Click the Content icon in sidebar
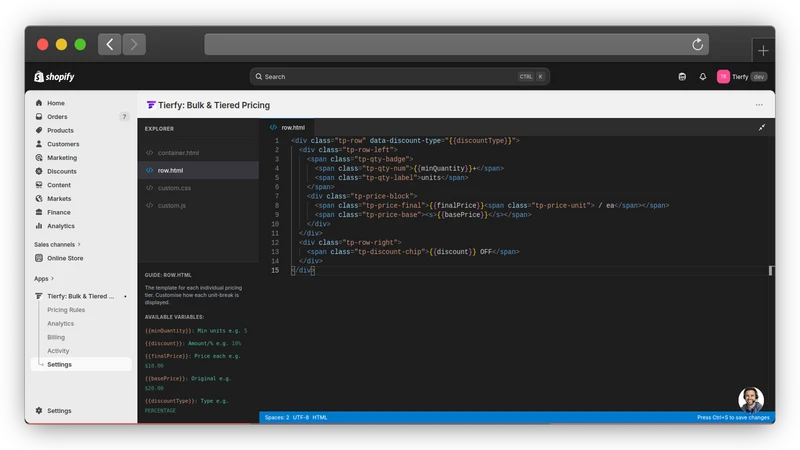 tap(39, 185)
